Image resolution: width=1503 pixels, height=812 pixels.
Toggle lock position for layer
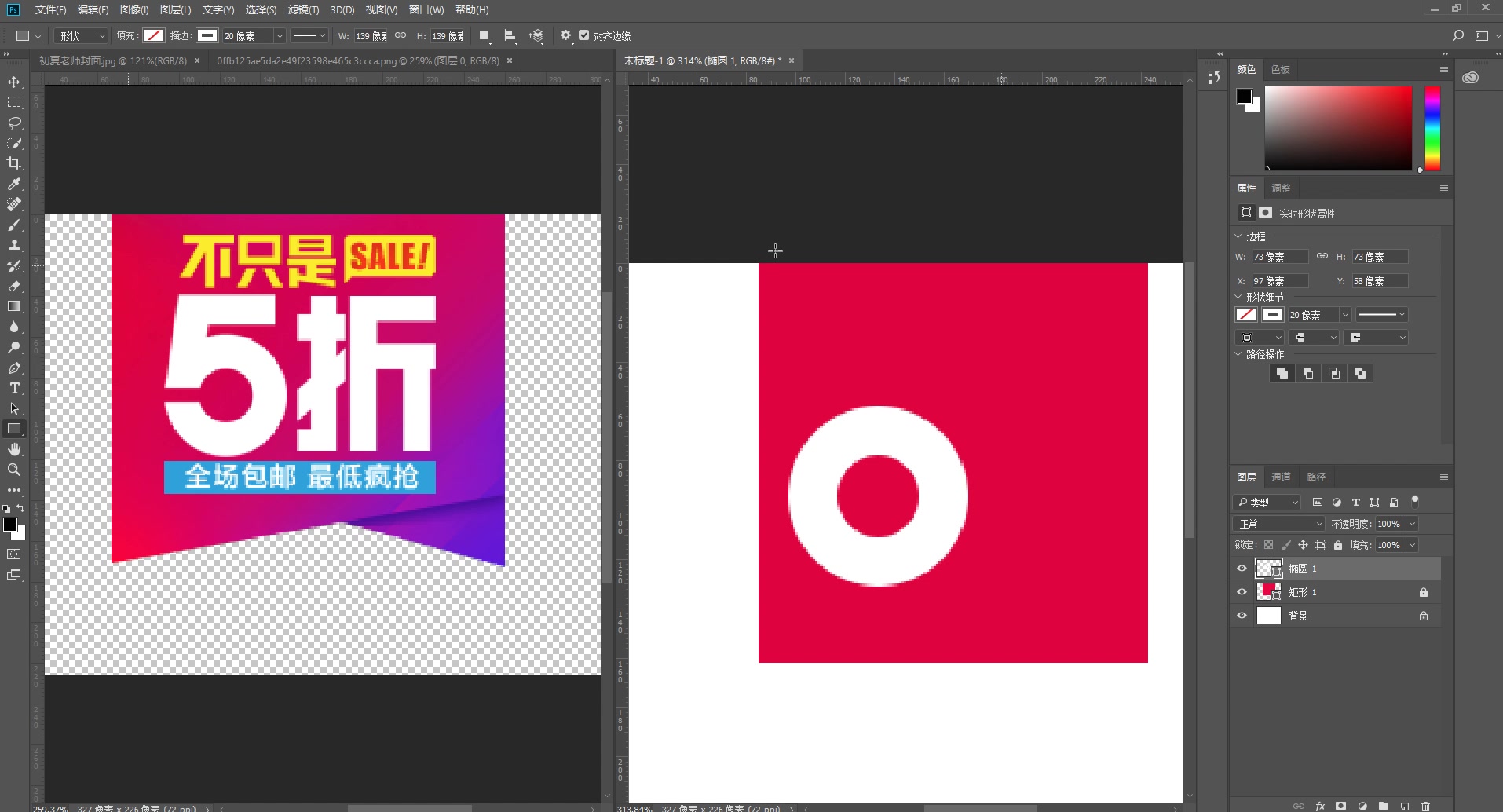point(1303,545)
